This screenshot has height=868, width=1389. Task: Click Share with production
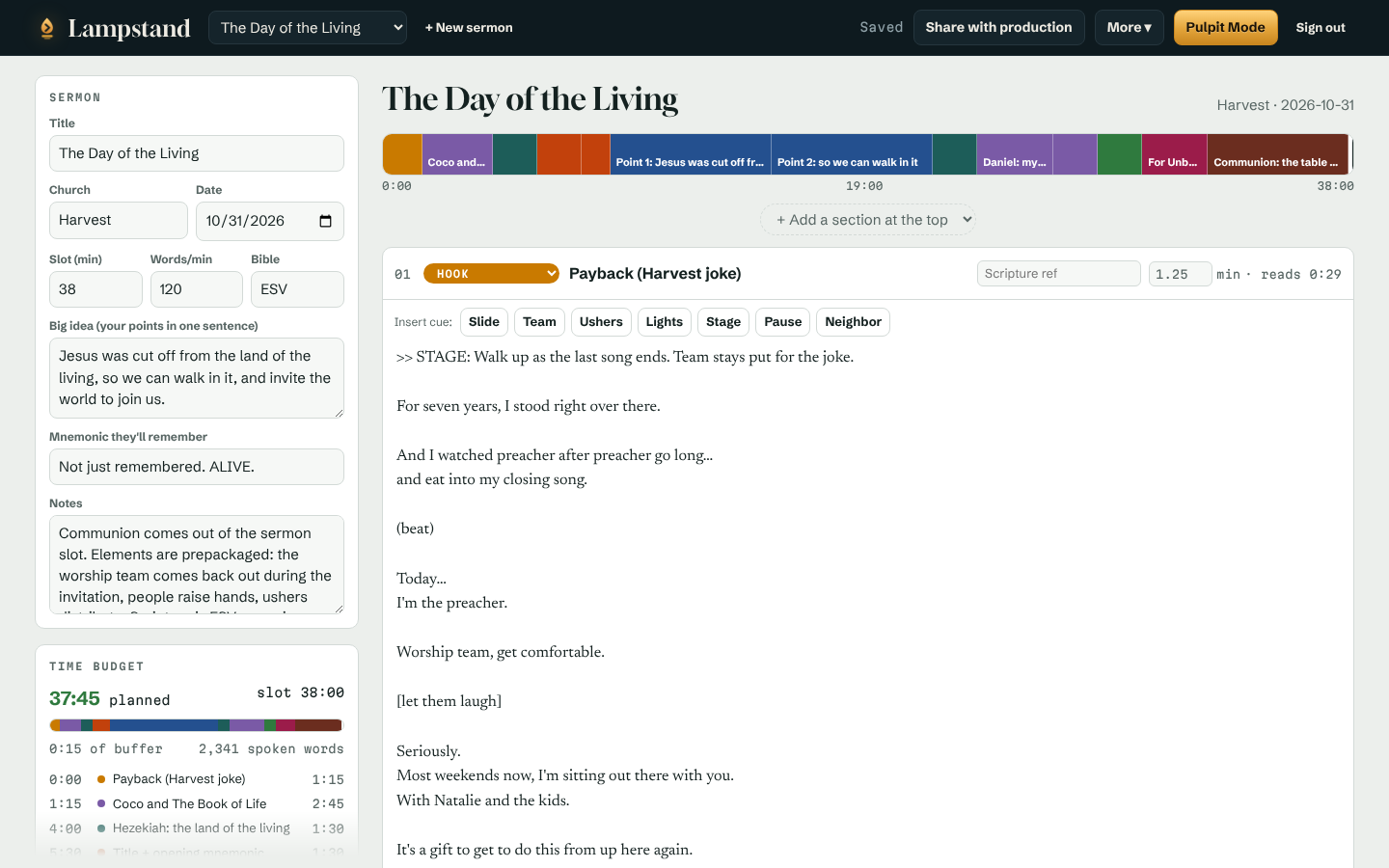pos(998,28)
